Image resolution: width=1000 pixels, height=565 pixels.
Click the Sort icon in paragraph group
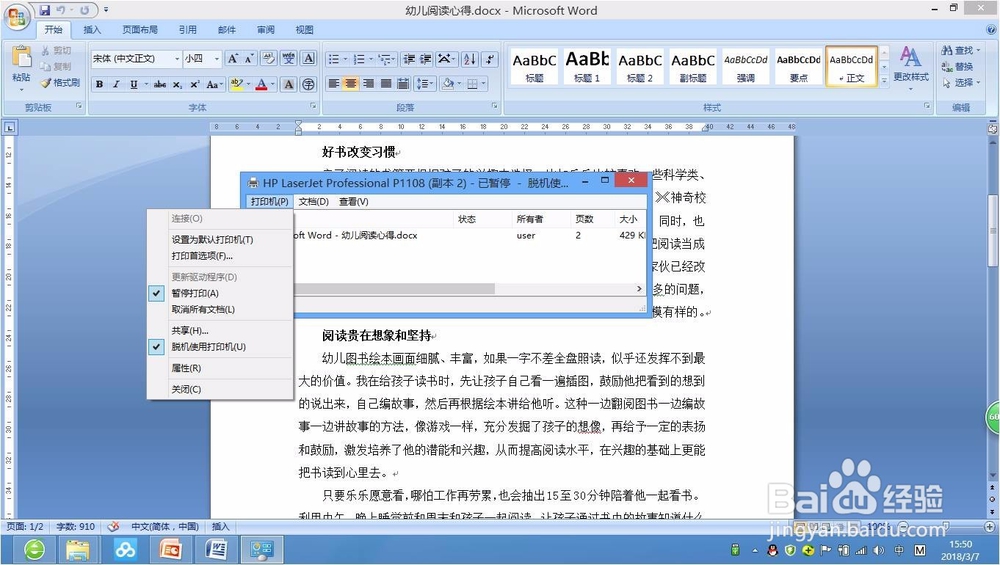pos(469,59)
